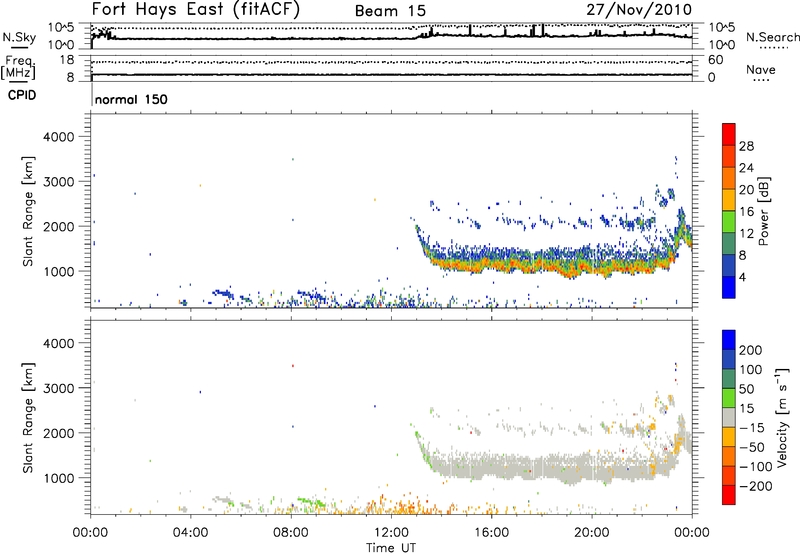
Task: Click the orange backscatter band in power panel
Action: [x=551, y=266]
